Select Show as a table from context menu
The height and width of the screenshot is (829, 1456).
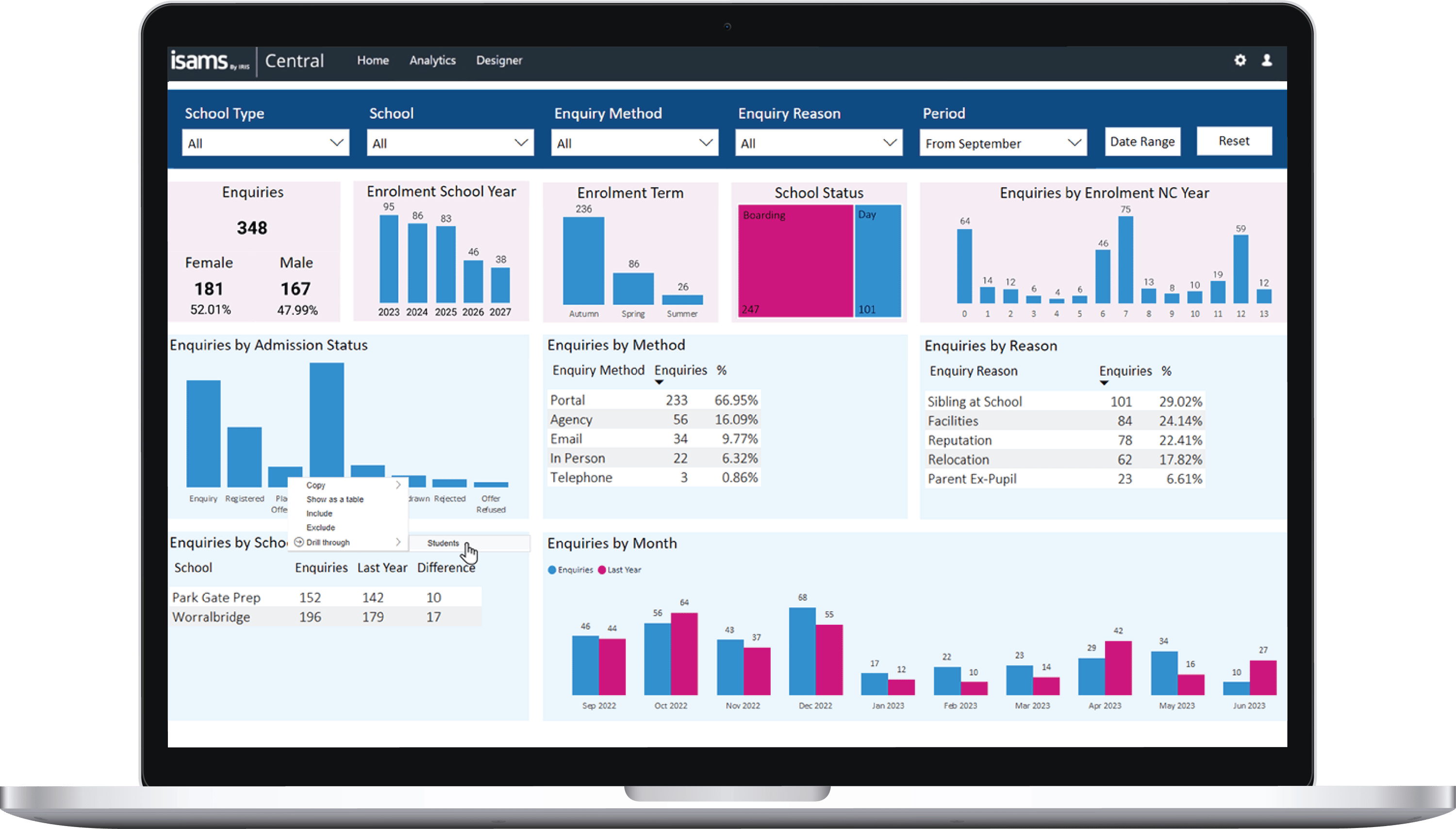point(335,499)
